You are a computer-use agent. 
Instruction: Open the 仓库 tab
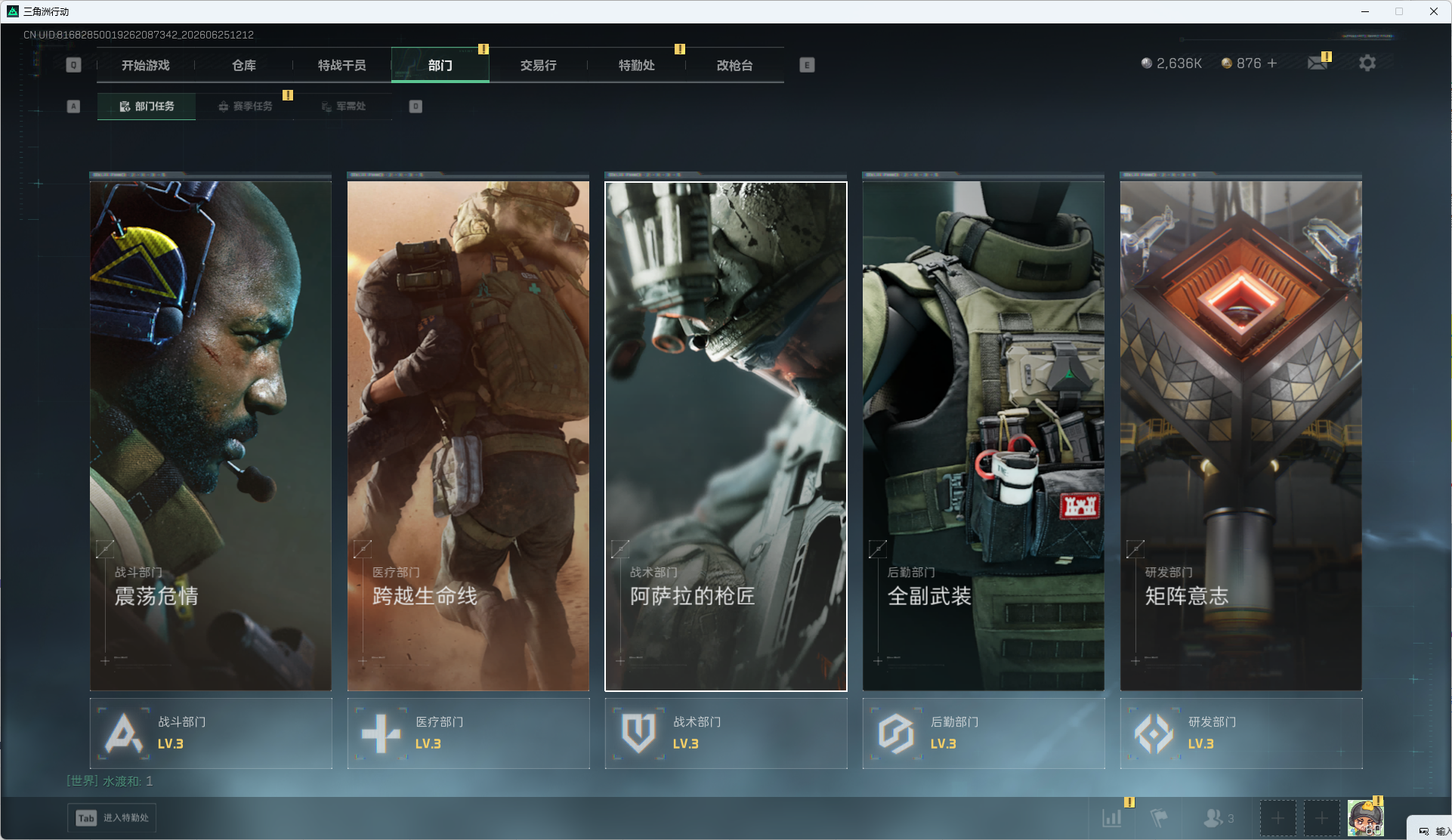(244, 65)
